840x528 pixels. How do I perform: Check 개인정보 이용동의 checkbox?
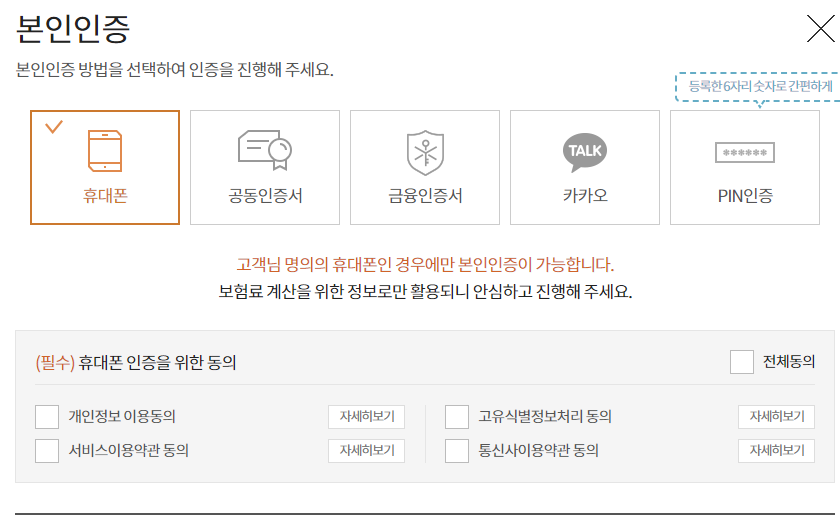[47, 417]
